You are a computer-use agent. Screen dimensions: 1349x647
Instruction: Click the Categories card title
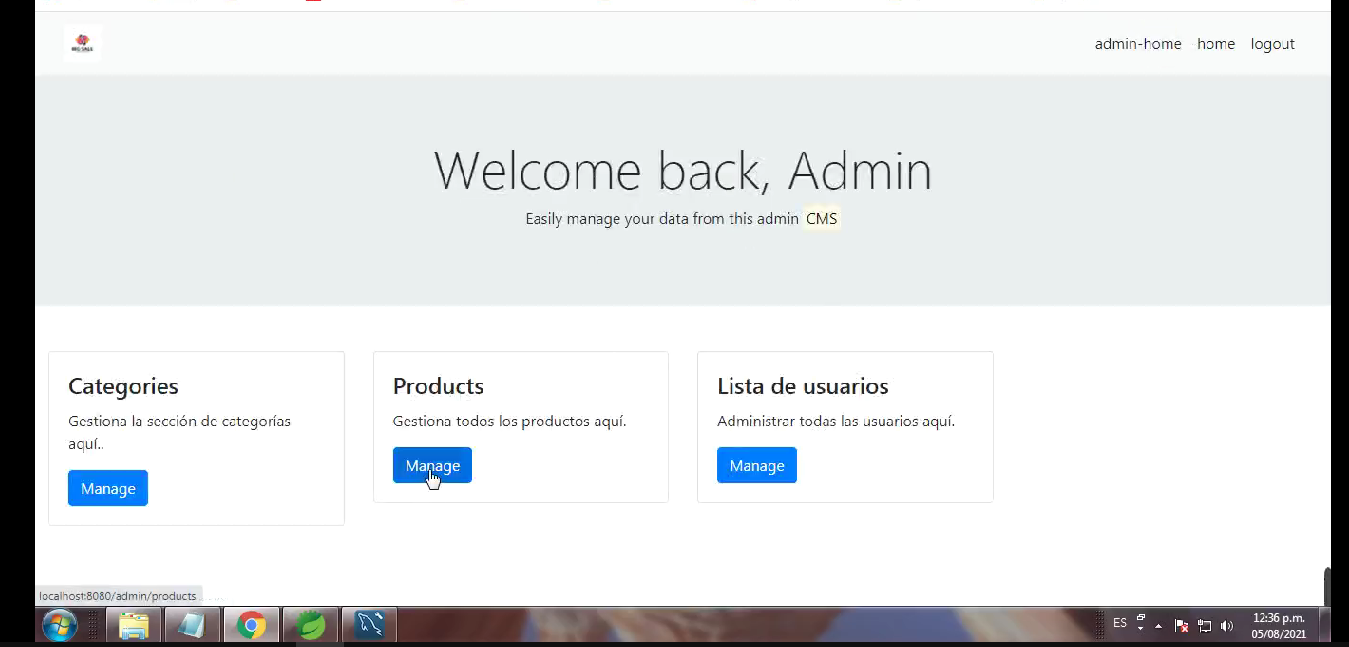pyautogui.click(x=123, y=386)
